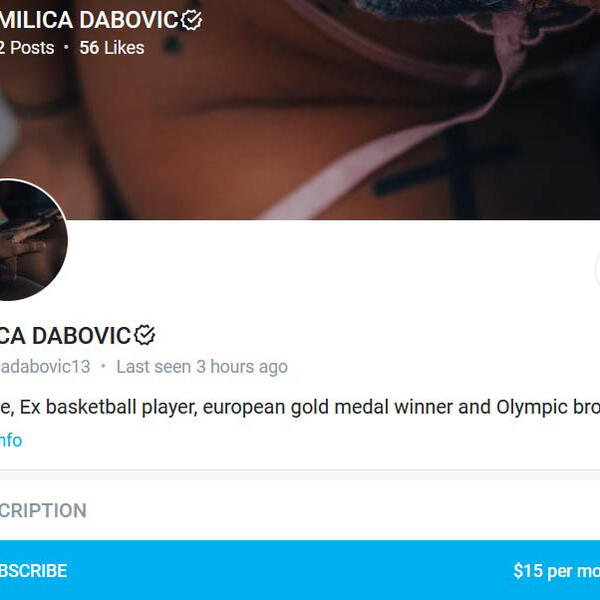Viewport: 600px width, 600px height.
Task: Click the adabovic13 username handle
Action: pos(45,367)
